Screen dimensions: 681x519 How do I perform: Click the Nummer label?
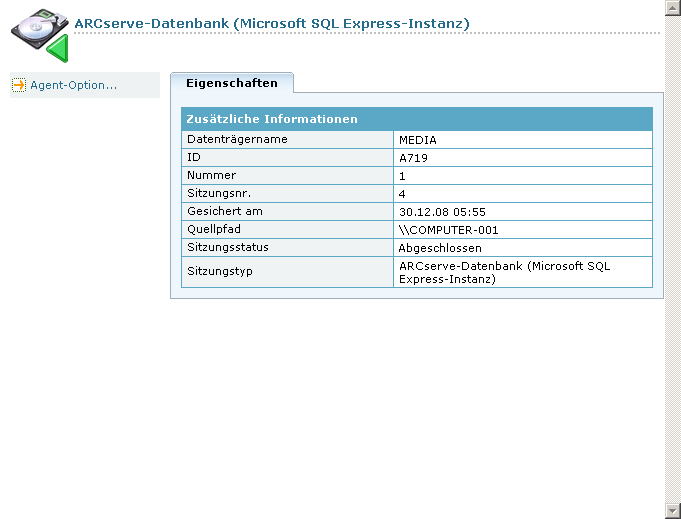(x=212, y=175)
